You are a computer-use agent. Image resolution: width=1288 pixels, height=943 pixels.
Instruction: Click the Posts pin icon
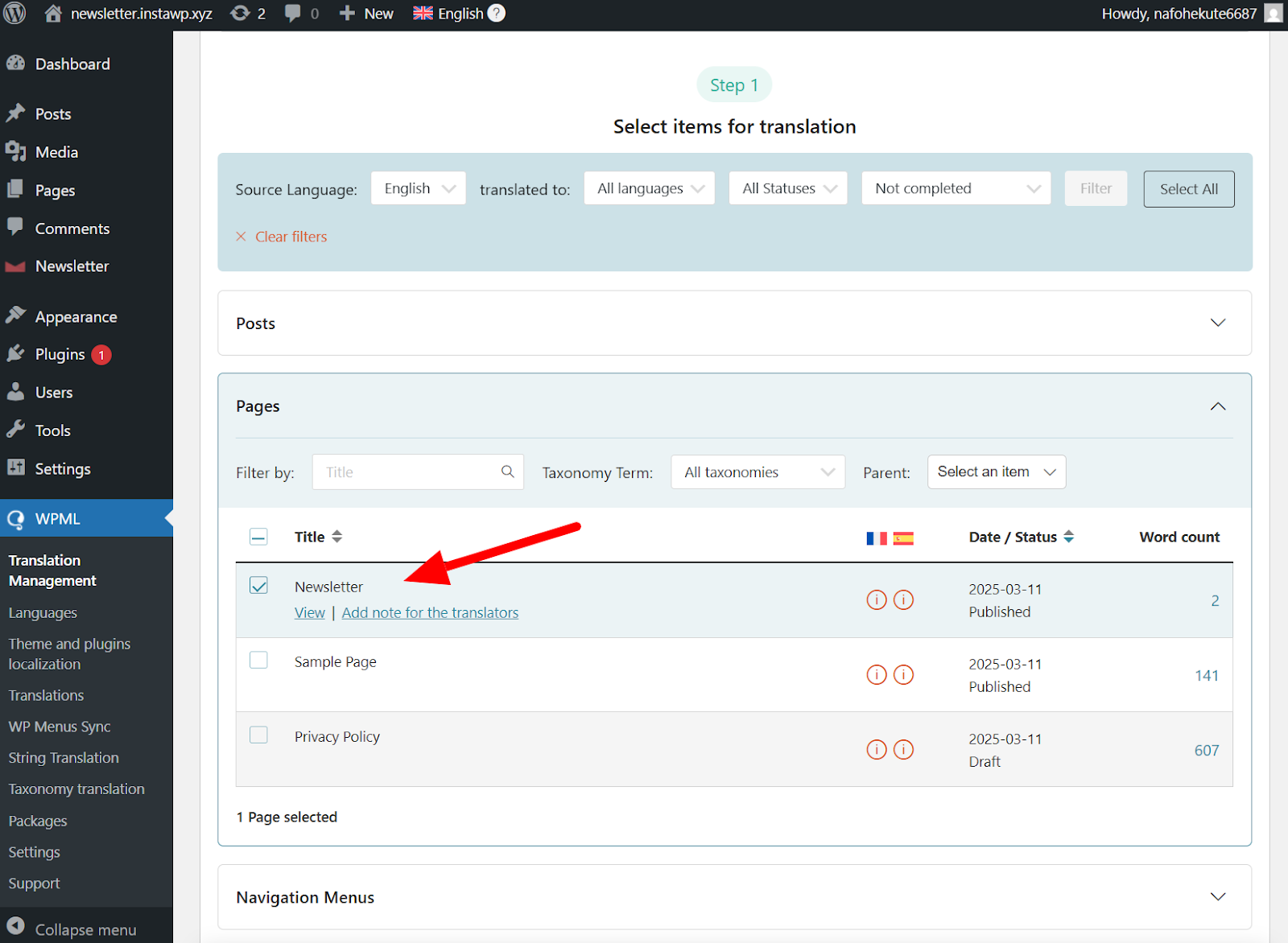point(15,113)
